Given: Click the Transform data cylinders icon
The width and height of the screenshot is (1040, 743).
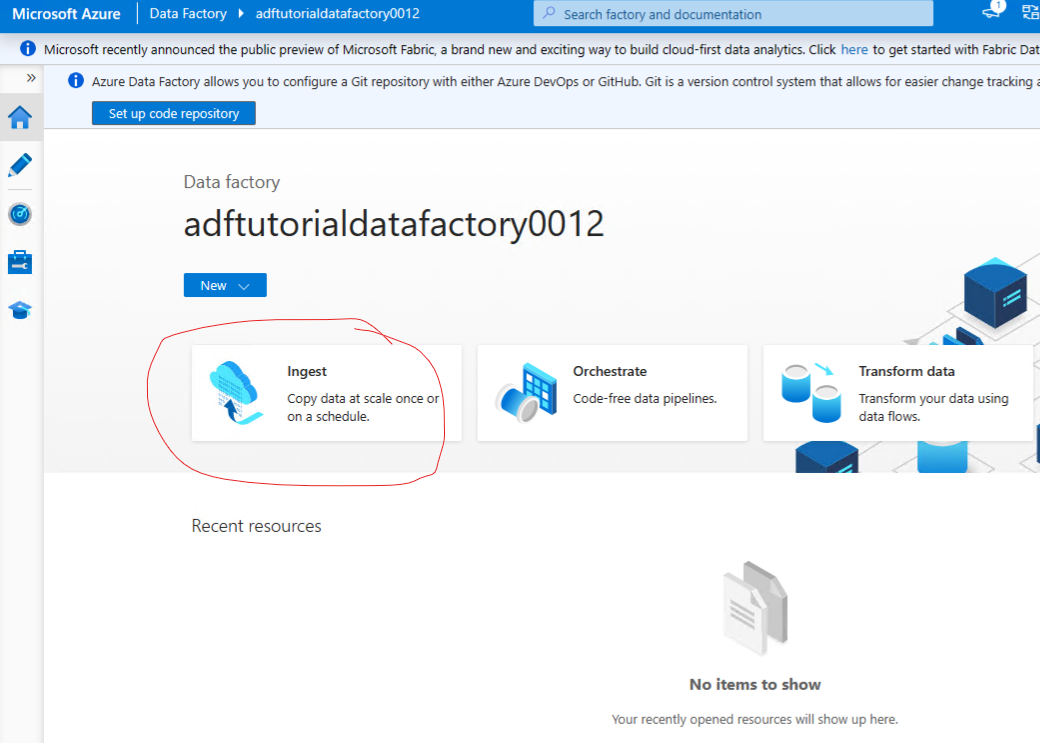Looking at the screenshot, I should (x=811, y=393).
